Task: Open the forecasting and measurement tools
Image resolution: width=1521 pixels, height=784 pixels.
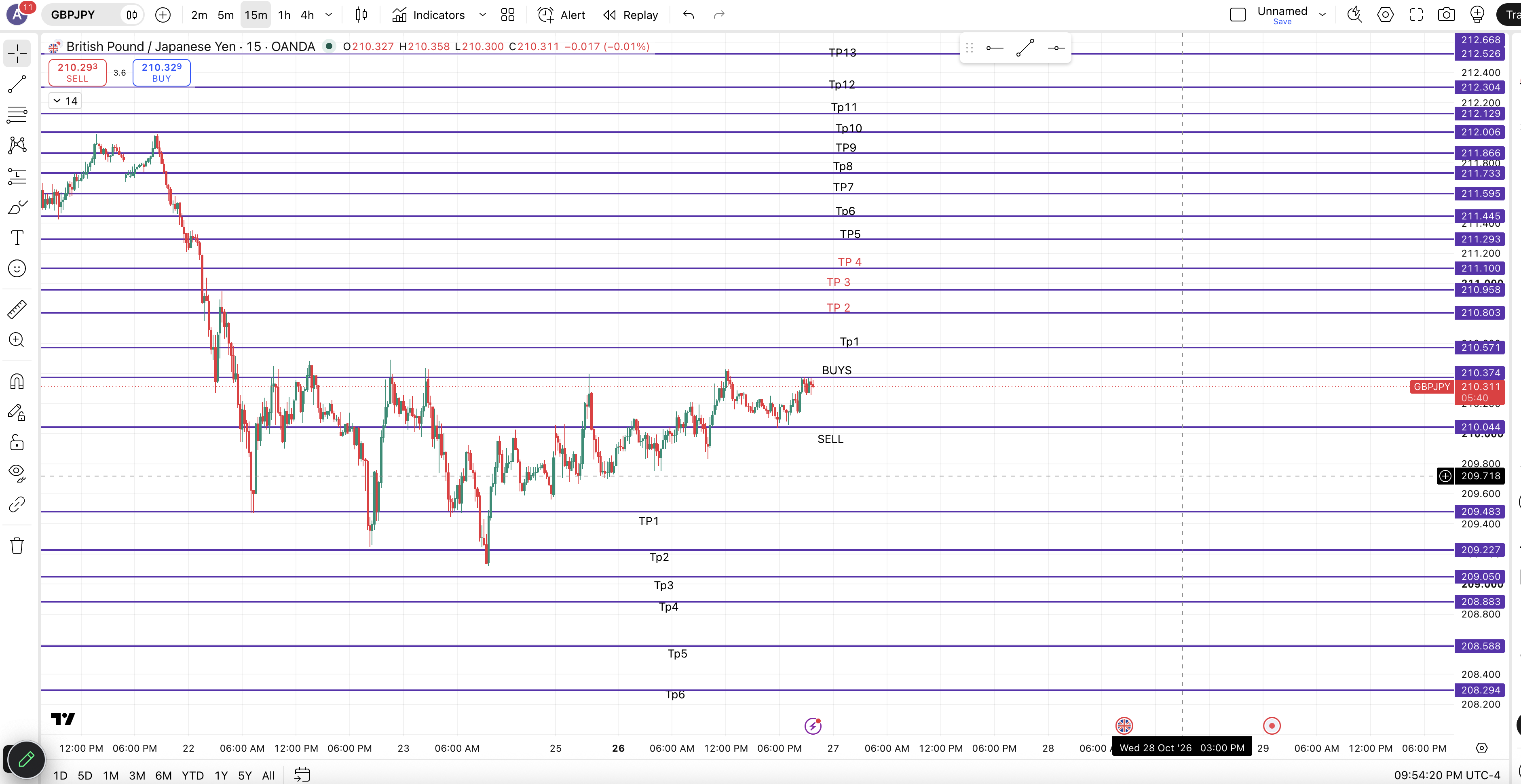Action: coord(17,176)
